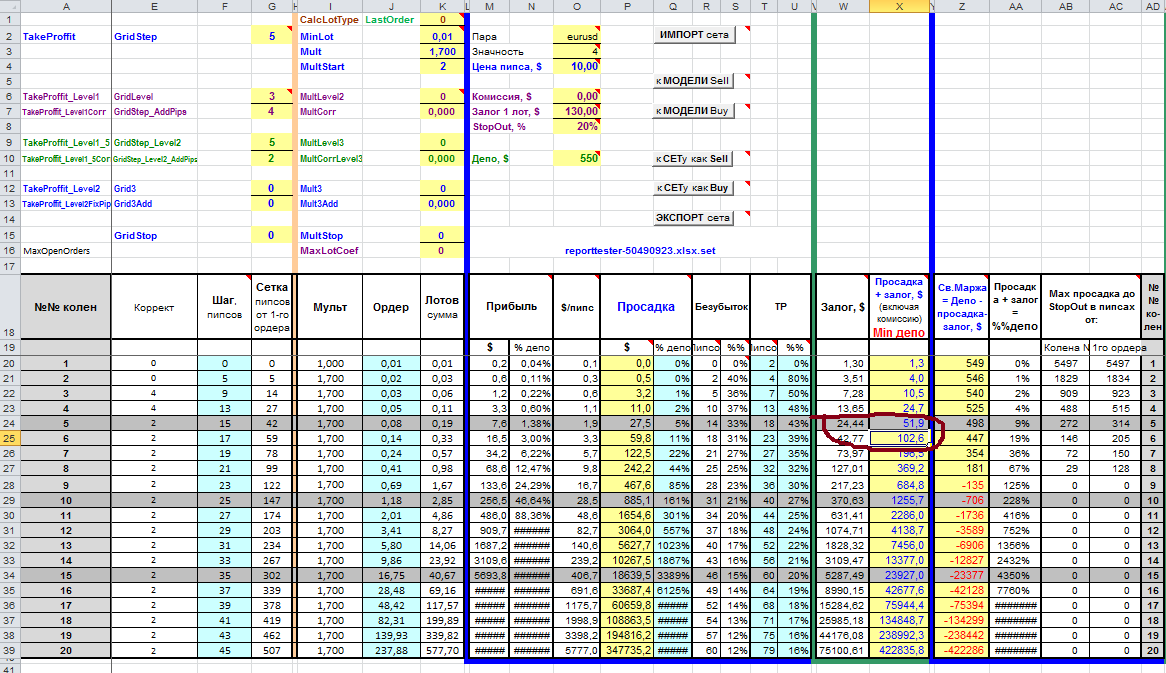Click the Мульт column heading
The height and width of the screenshot is (673, 1166).
point(329,306)
